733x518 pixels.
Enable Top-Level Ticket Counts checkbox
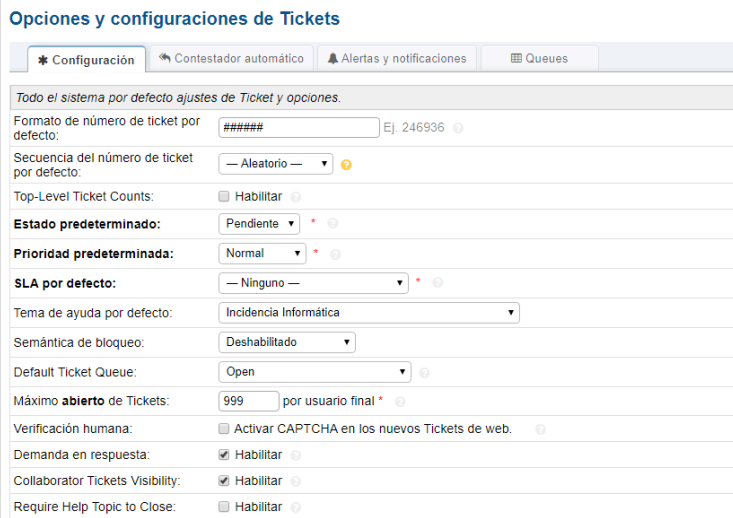coord(225,196)
